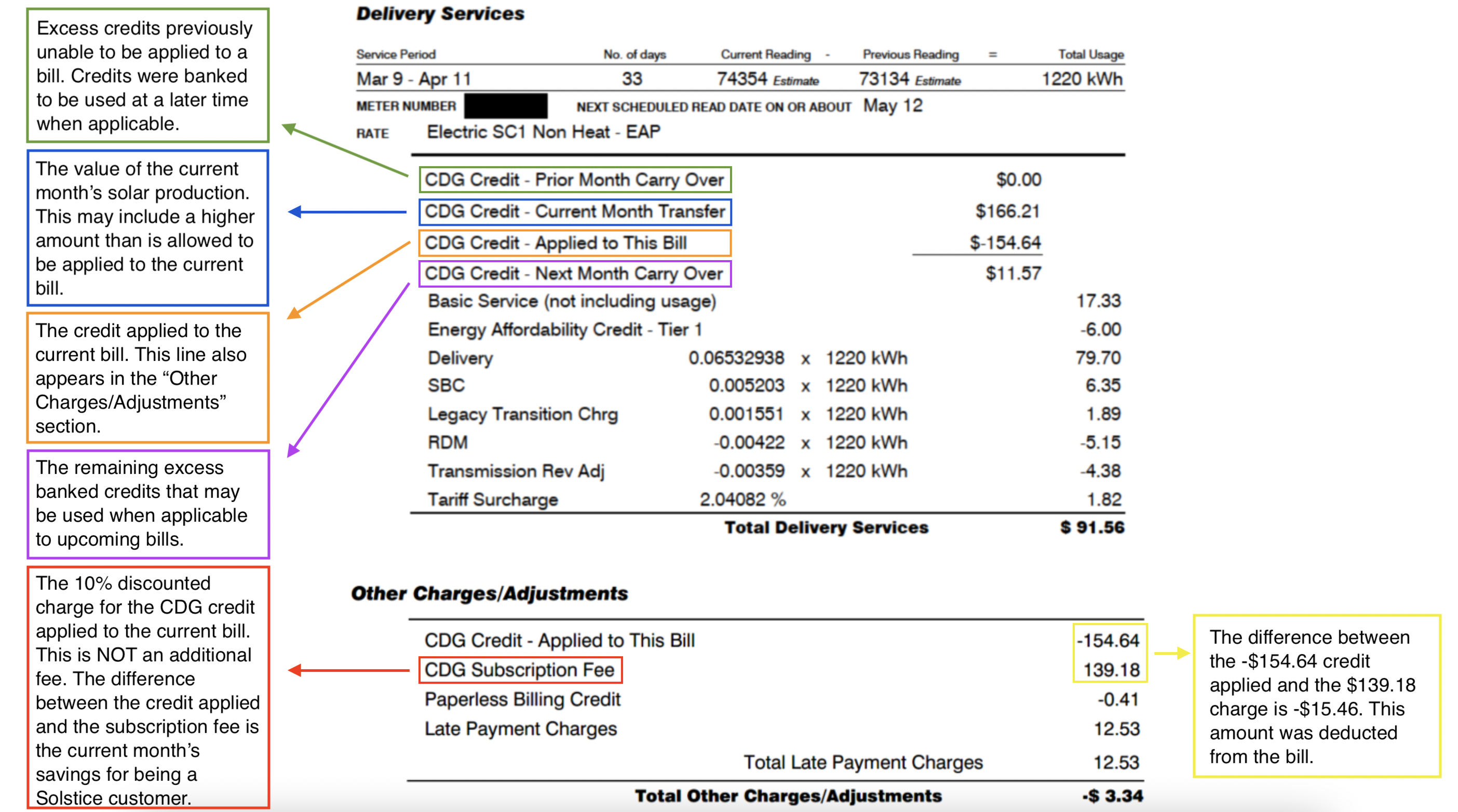Select RDM rate '-0.00422'
Screen dimensions: 1458x812
point(748,442)
